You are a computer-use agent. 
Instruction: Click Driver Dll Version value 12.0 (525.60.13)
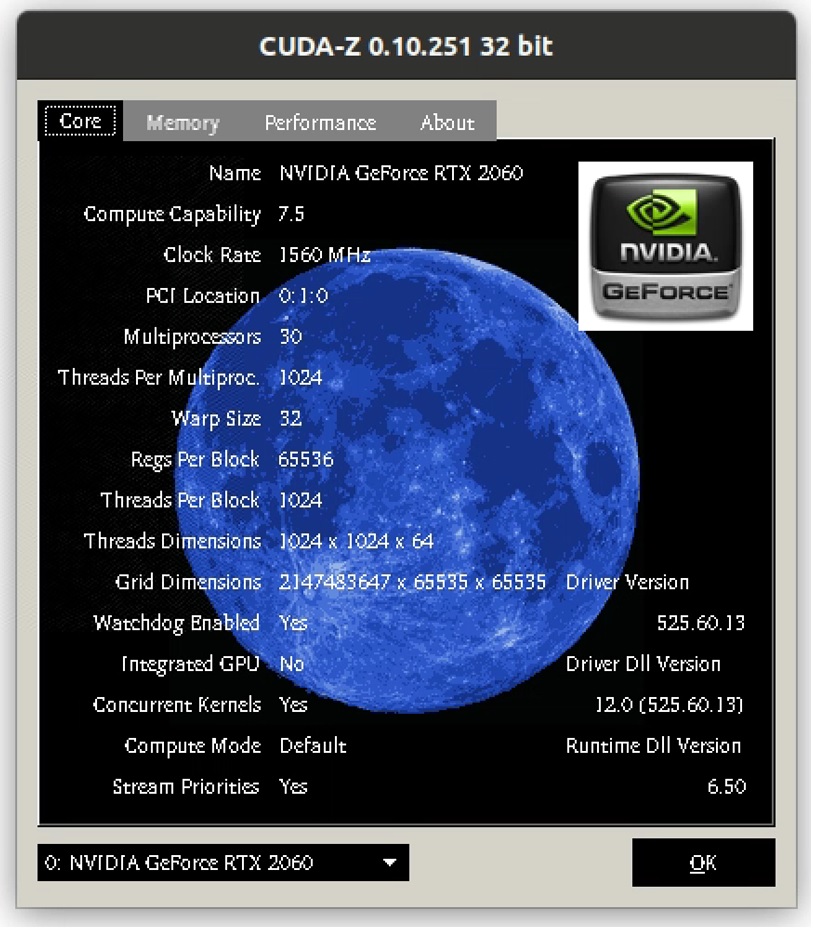coord(669,704)
